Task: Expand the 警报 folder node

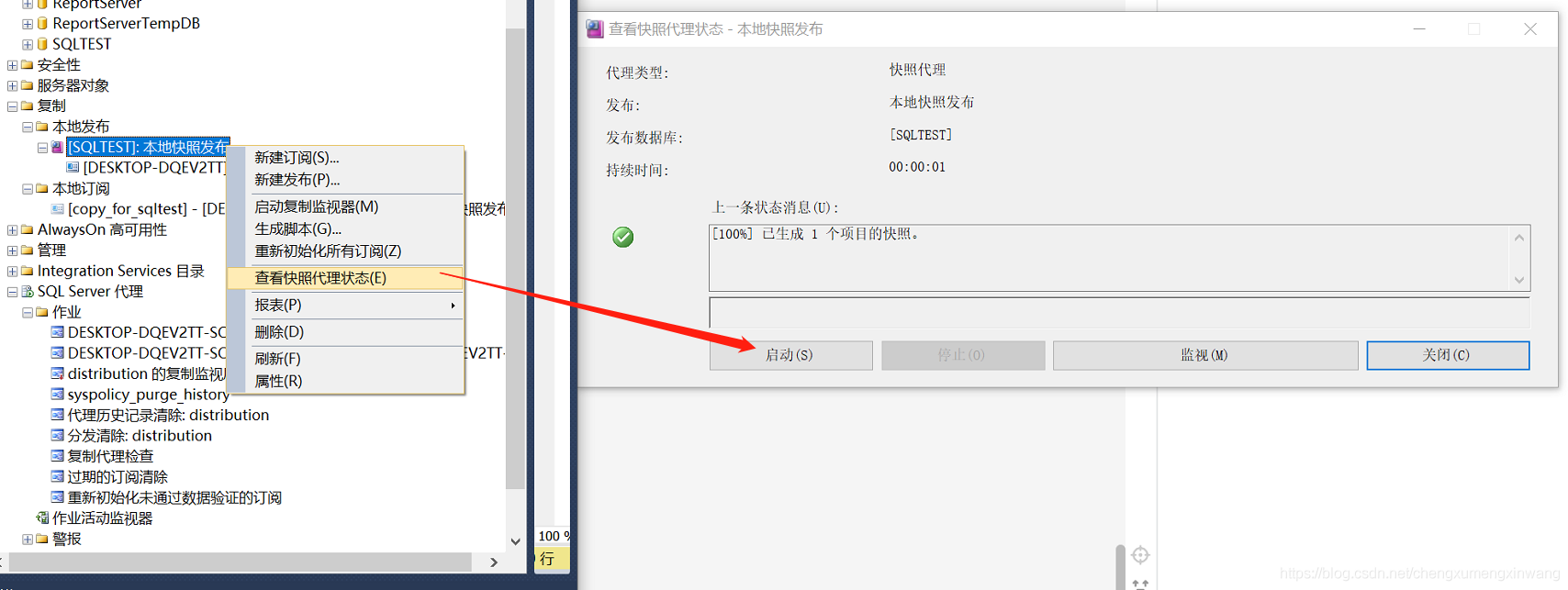Action: tap(28, 540)
